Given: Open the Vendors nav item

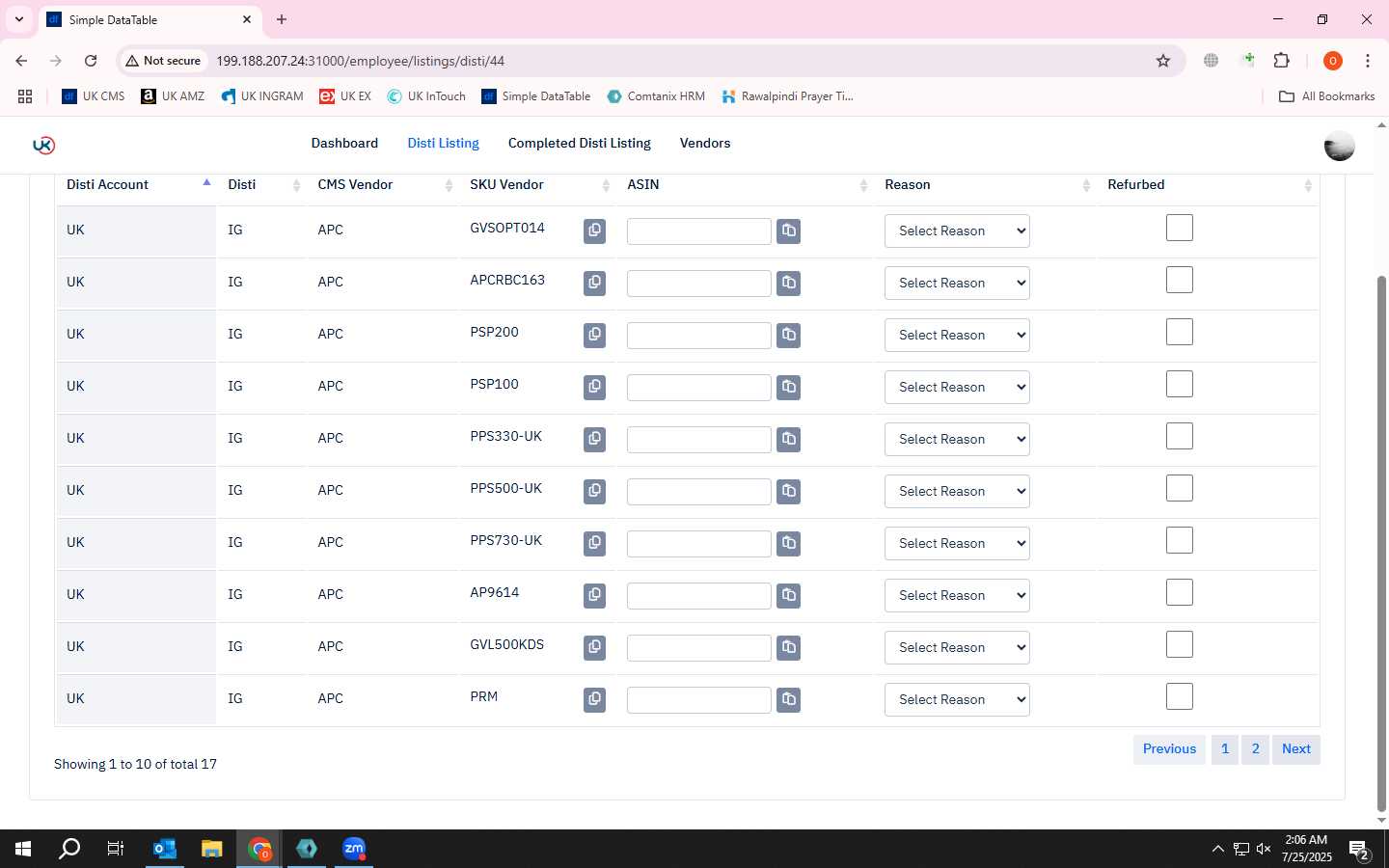Looking at the screenshot, I should [x=705, y=143].
